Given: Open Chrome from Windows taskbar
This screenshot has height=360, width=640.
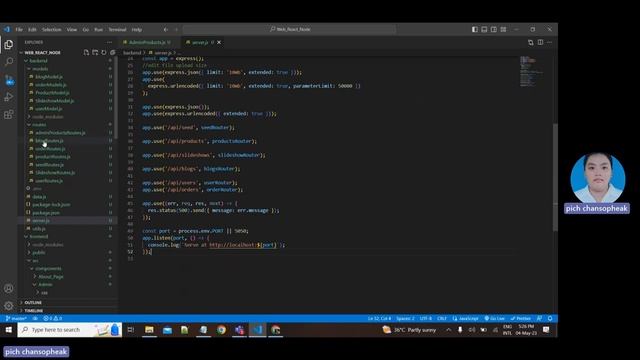Looking at the screenshot, I should tap(221, 330).
